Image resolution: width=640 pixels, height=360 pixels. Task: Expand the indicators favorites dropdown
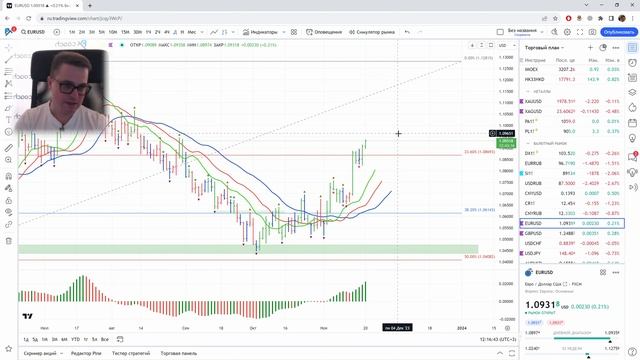pyautogui.click(x=284, y=32)
